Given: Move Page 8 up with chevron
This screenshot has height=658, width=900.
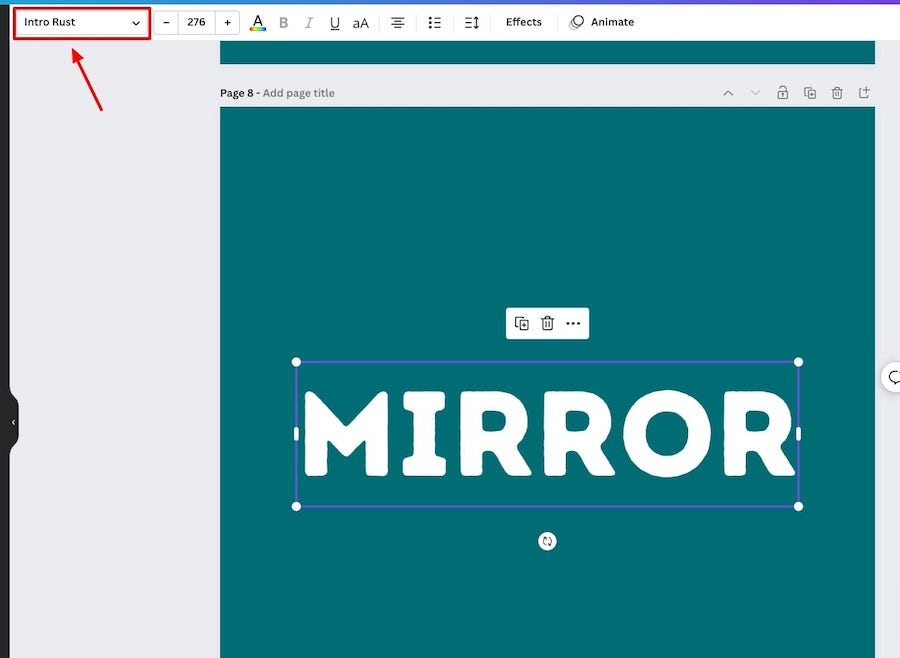Looking at the screenshot, I should point(728,93).
